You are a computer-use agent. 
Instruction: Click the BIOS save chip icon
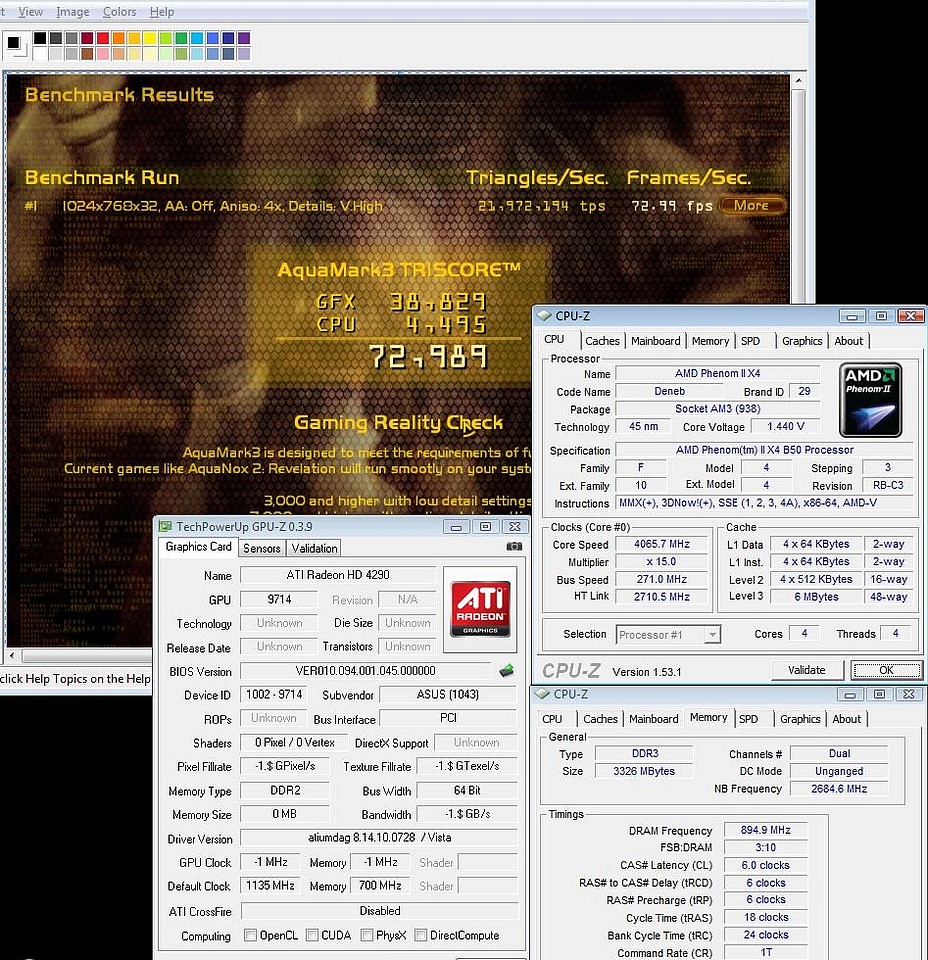507,671
